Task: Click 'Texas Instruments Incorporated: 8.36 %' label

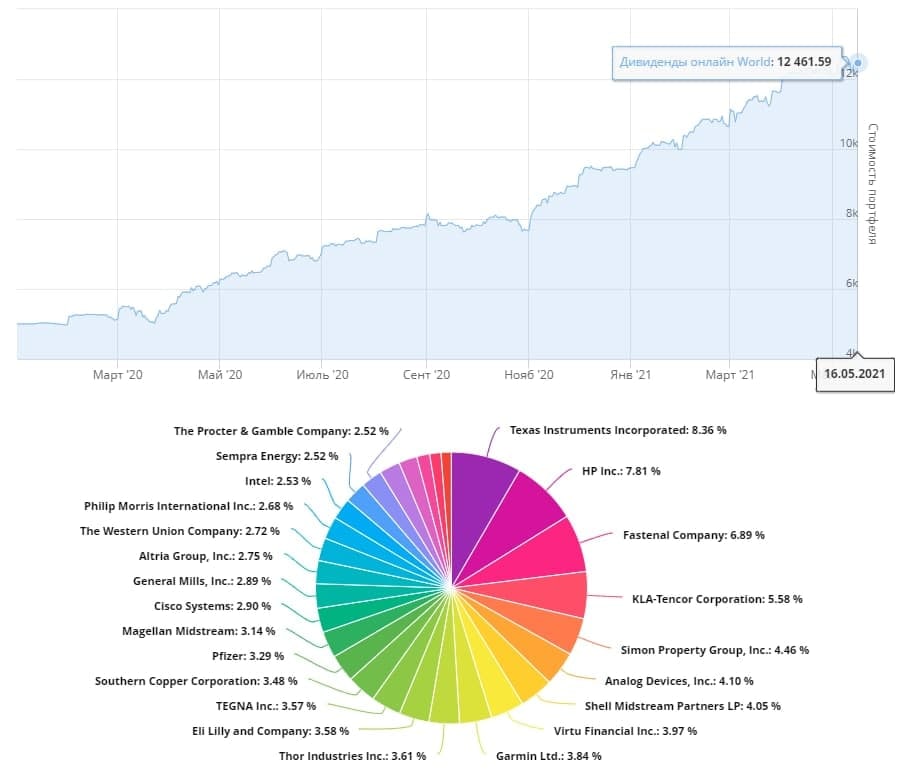Action: [x=618, y=430]
